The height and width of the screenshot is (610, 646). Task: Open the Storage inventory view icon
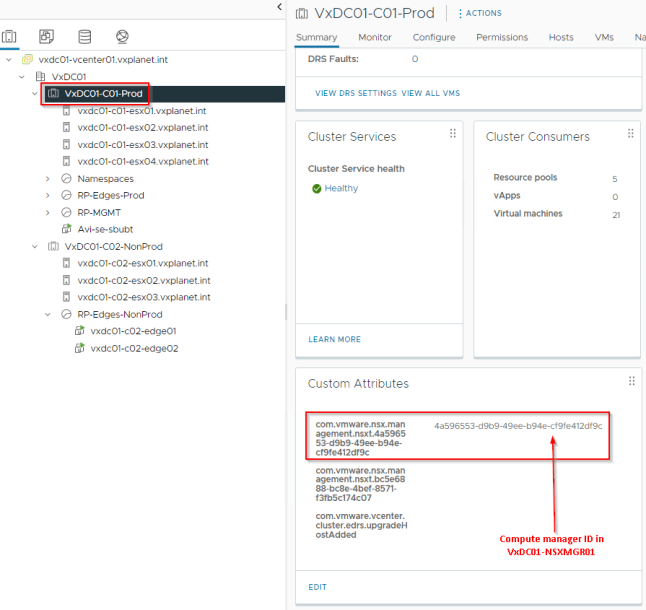click(x=84, y=37)
